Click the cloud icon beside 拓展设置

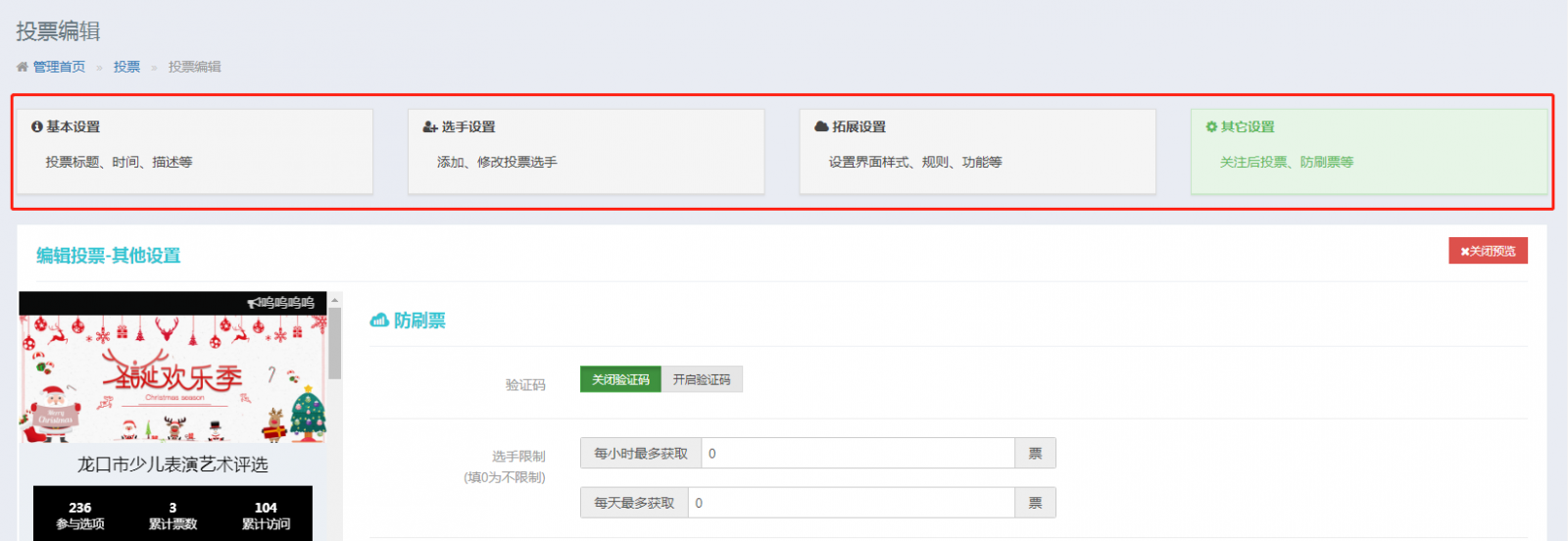[821, 126]
